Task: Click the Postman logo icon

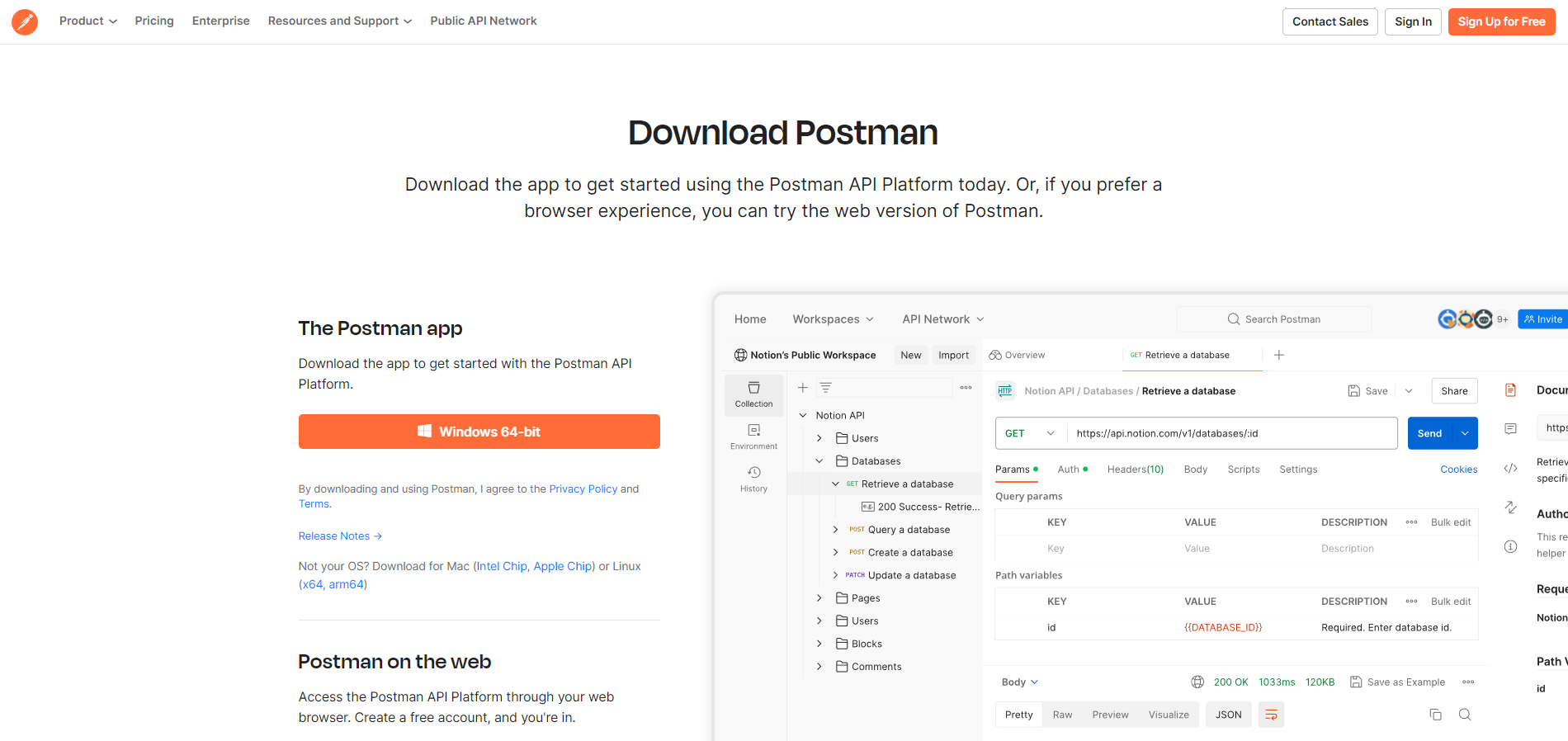Action: pos(25,21)
